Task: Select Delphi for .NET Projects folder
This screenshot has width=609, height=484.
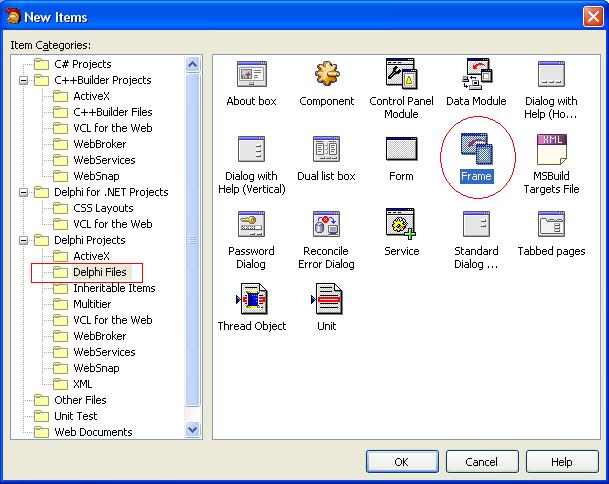Action: [111, 192]
